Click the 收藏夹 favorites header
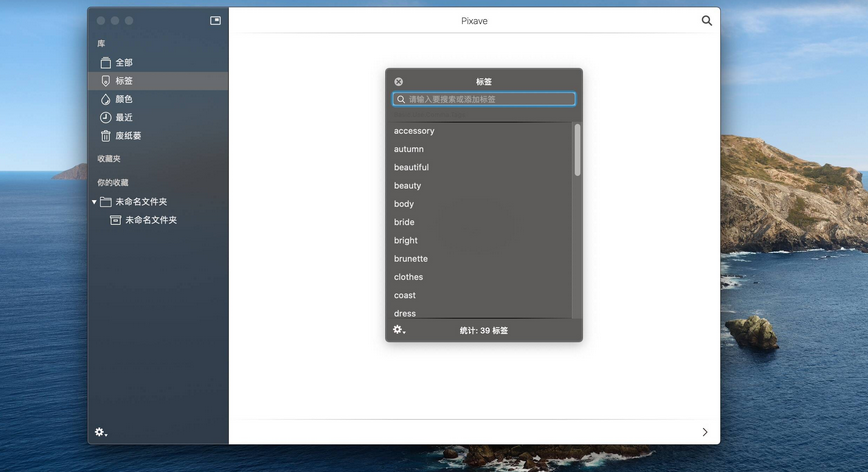The image size is (868, 472). (109, 159)
